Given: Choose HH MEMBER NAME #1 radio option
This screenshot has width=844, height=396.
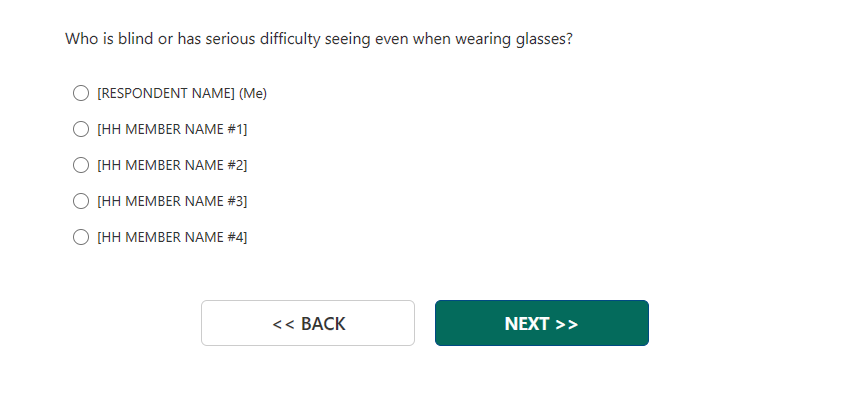Looking at the screenshot, I should (81, 129).
